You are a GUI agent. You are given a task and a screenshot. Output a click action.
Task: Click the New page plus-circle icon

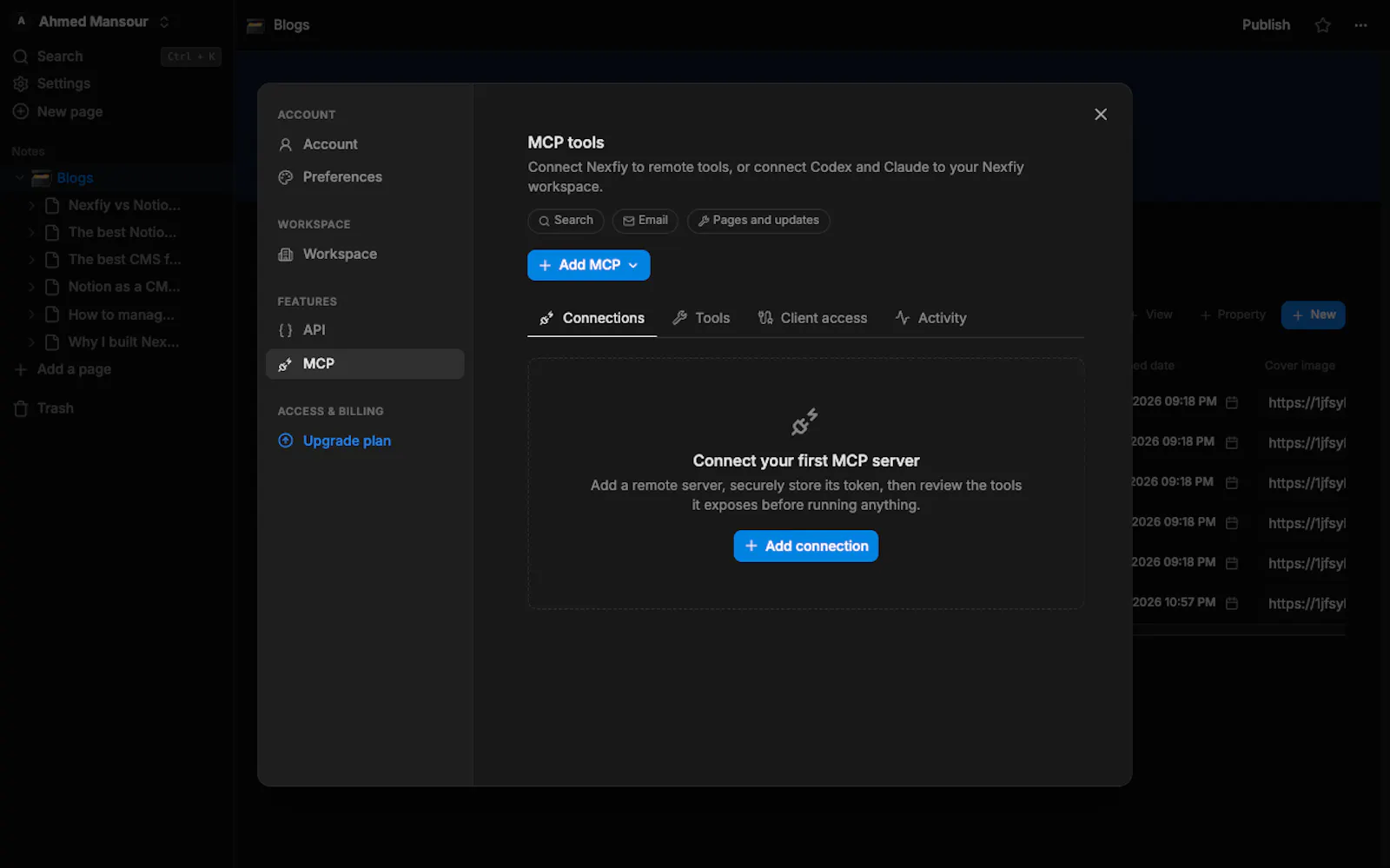20,112
